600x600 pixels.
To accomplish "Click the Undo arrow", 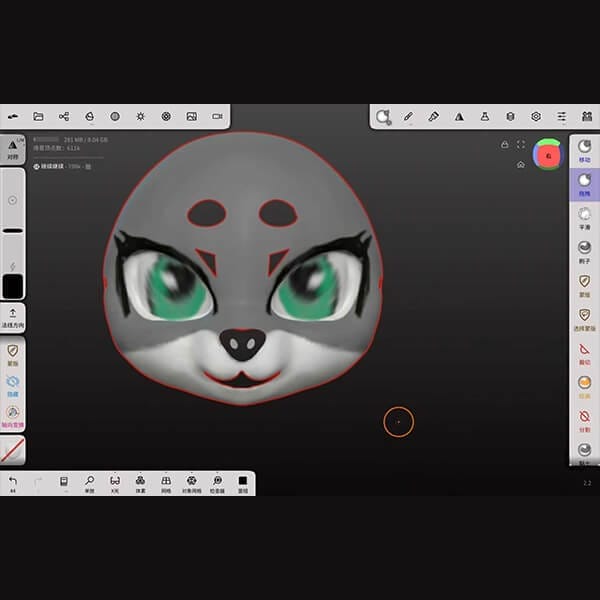I will pos(13,483).
